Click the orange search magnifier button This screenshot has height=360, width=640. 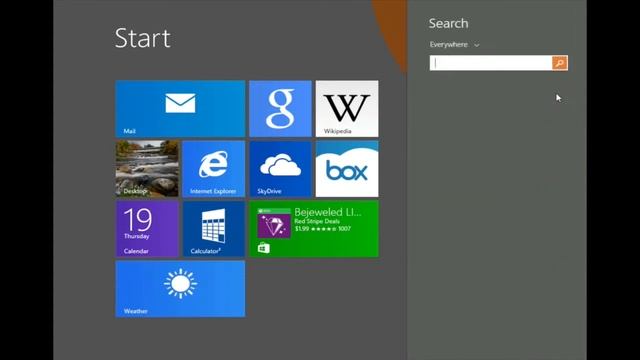[x=560, y=63]
